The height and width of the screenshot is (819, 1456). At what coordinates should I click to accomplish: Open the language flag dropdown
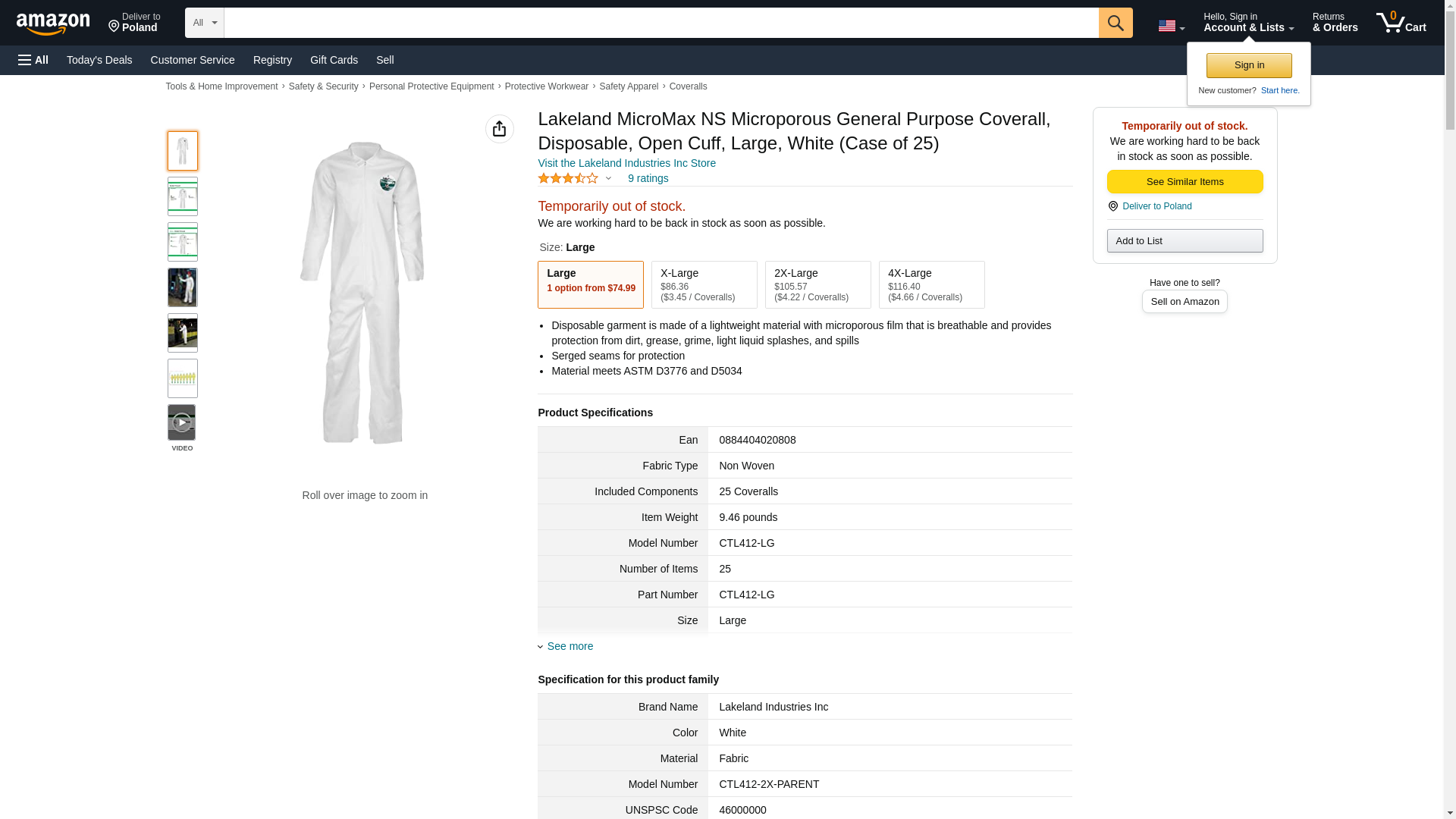pos(1170,26)
